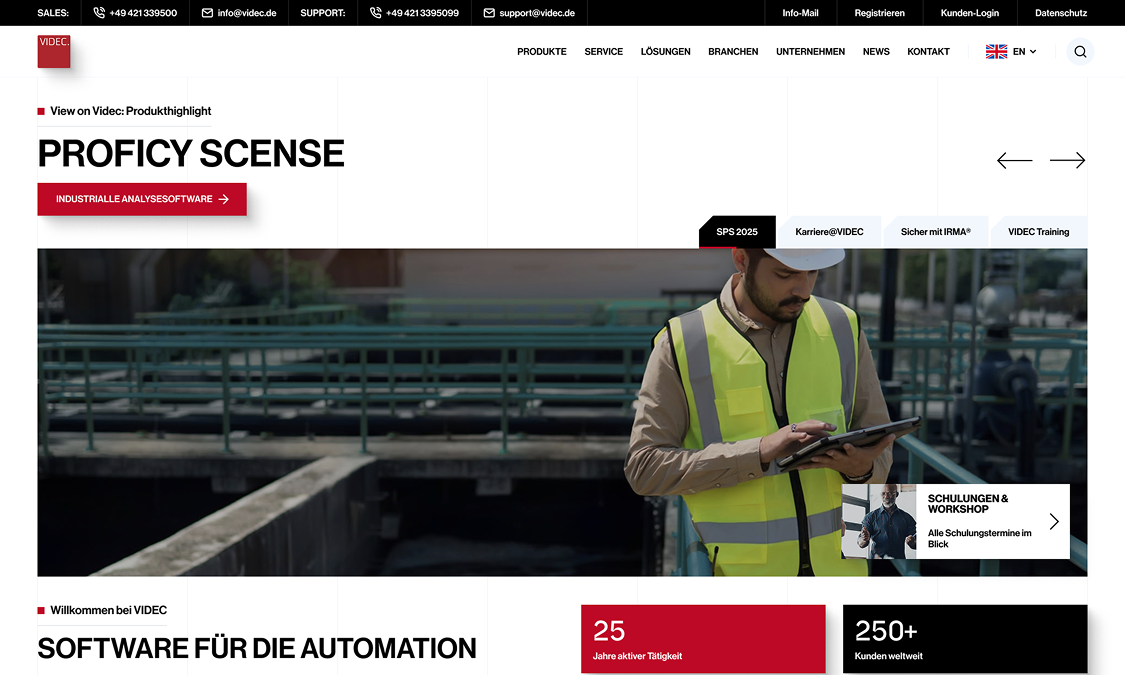
Task: Click the Industrielle Analysesoftware button
Action: [x=142, y=199]
